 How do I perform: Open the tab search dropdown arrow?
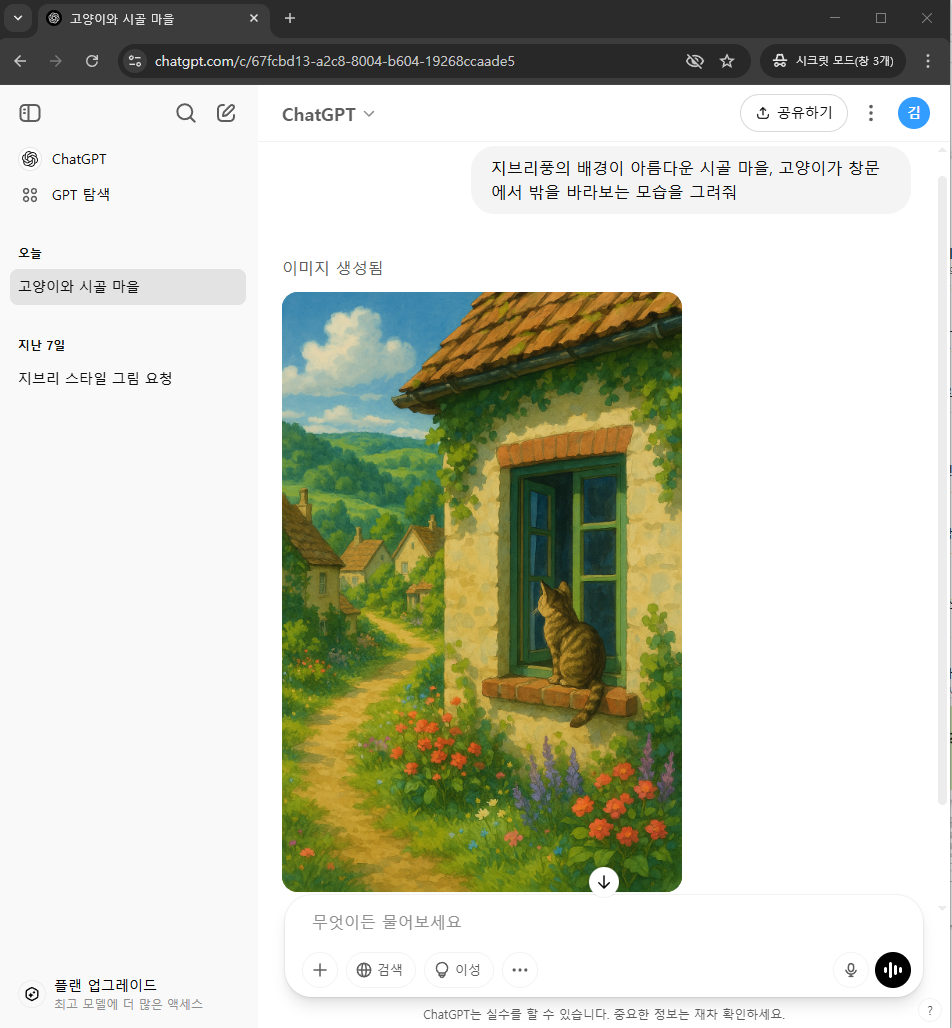point(18,18)
